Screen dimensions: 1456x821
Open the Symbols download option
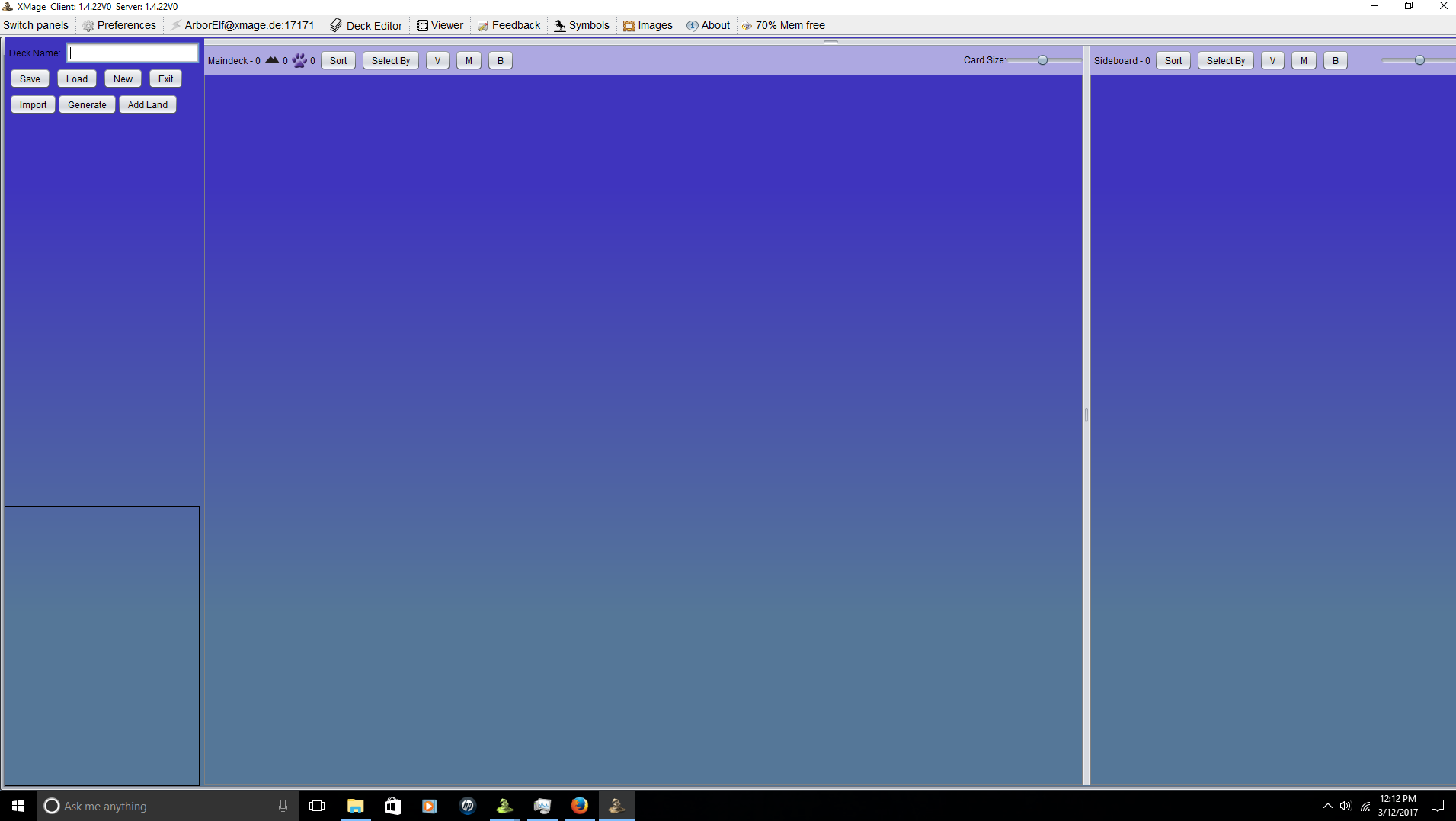click(x=581, y=25)
